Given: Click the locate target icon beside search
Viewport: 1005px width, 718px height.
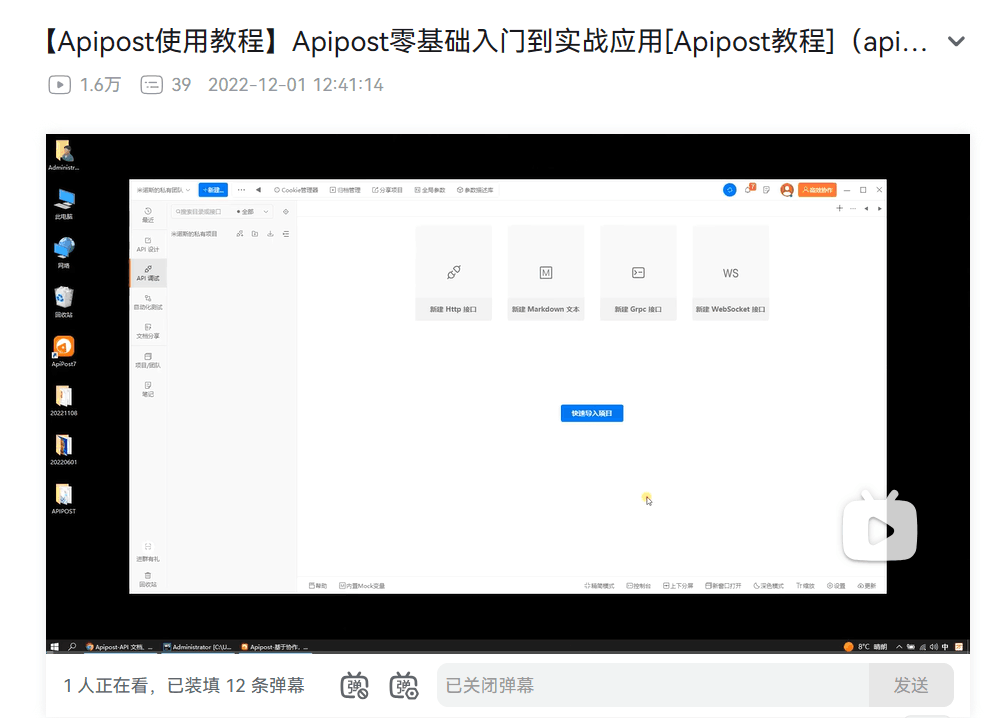Looking at the screenshot, I should [286, 212].
